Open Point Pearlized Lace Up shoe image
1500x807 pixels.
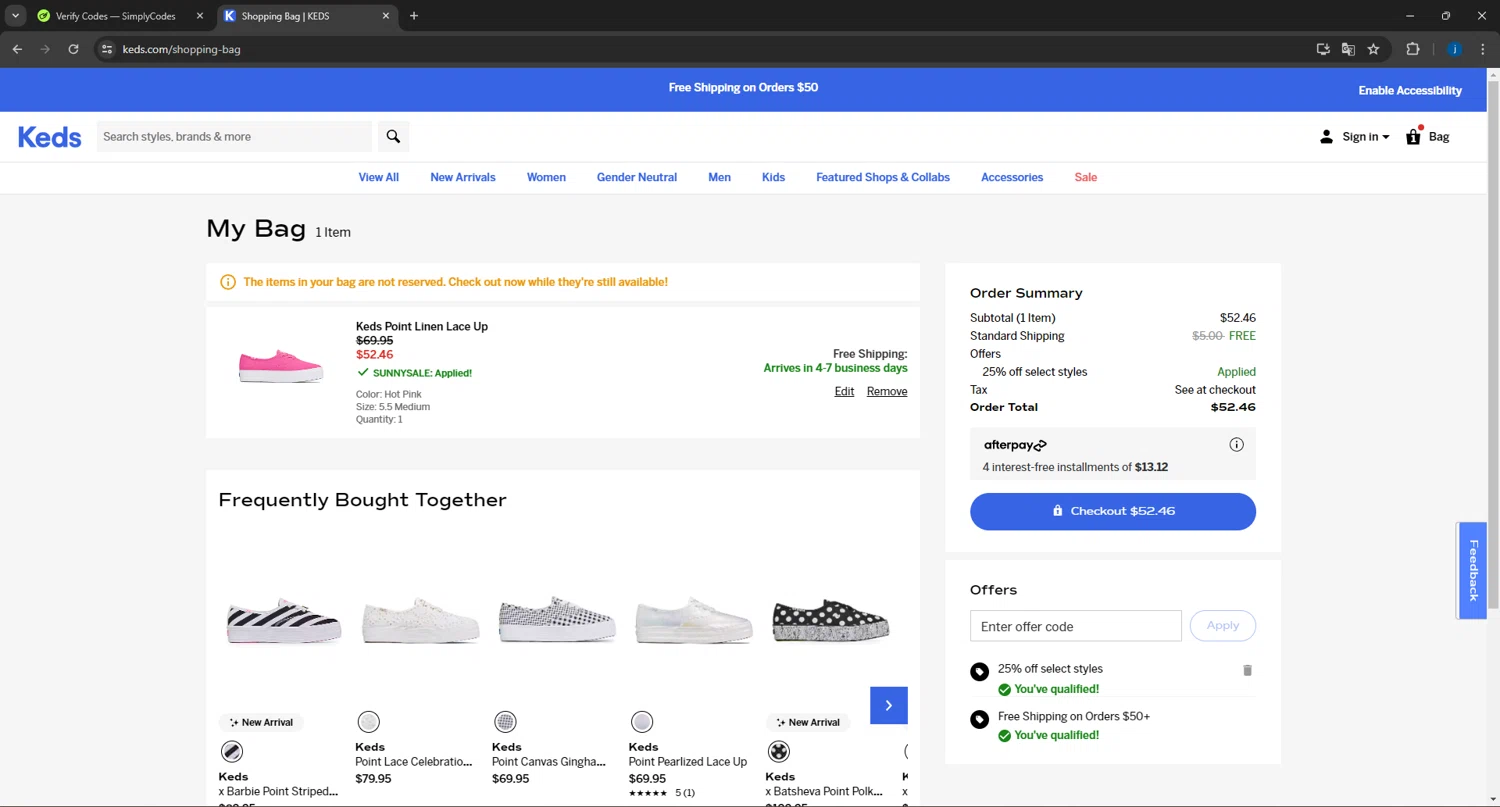pos(693,620)
